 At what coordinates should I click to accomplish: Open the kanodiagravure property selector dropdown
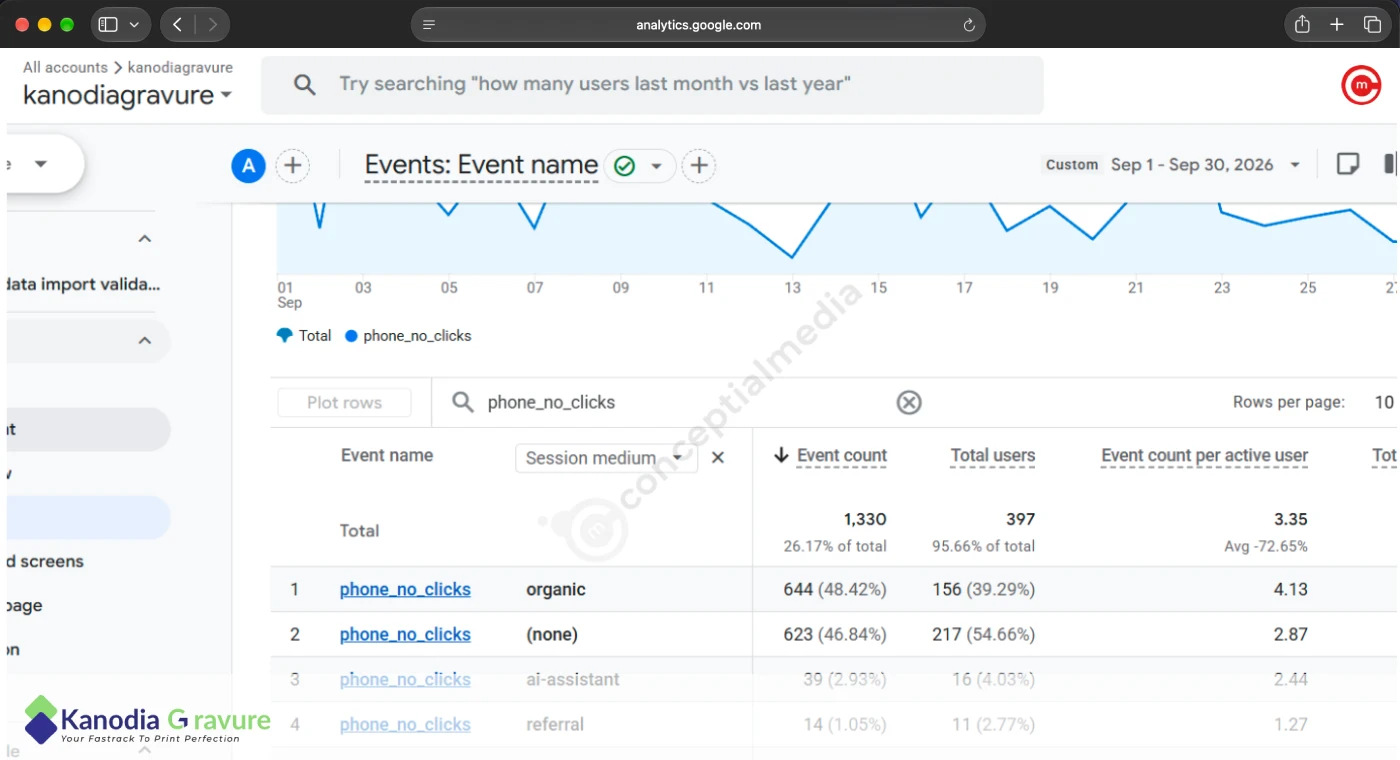coord(127,96)
